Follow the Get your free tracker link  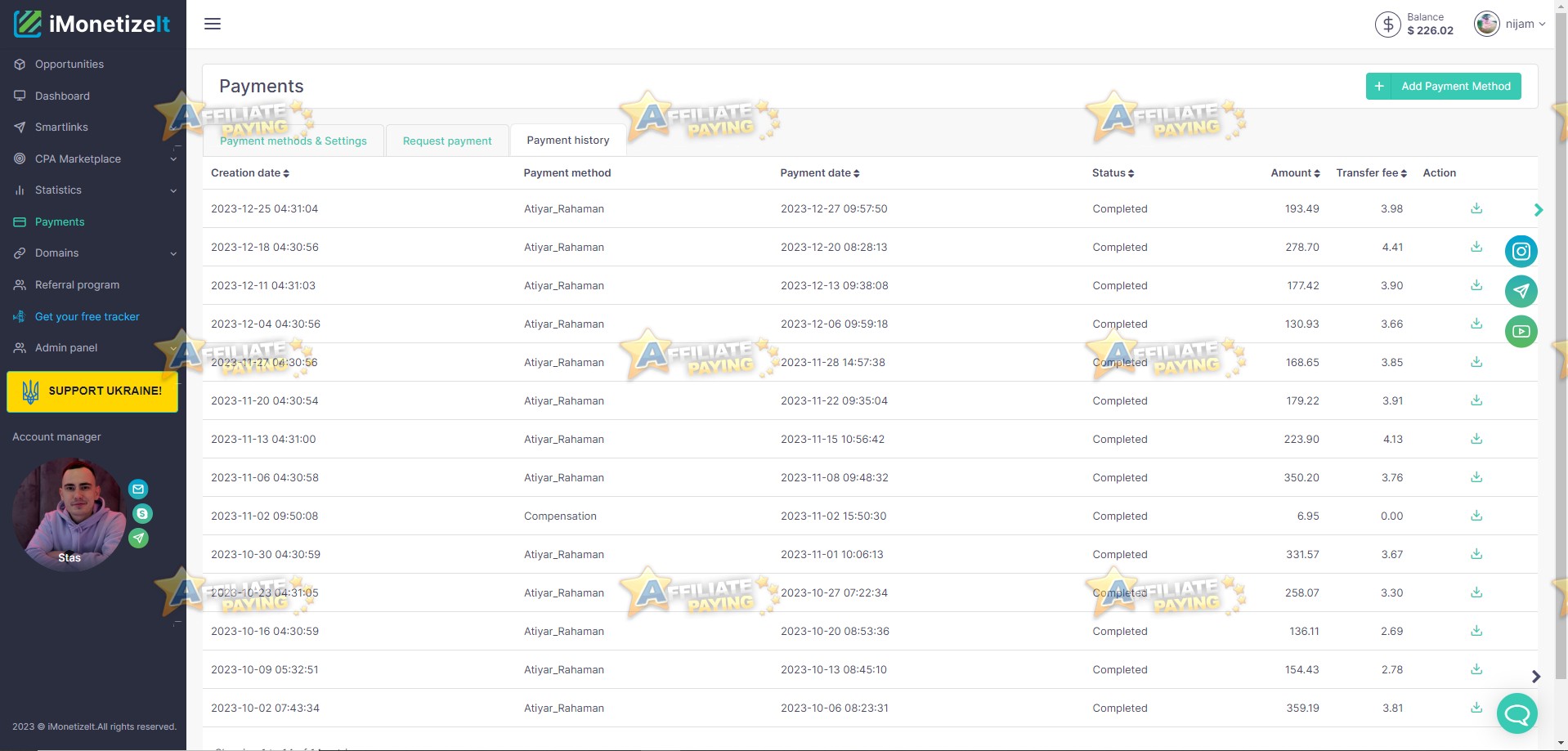coord(87,317)
